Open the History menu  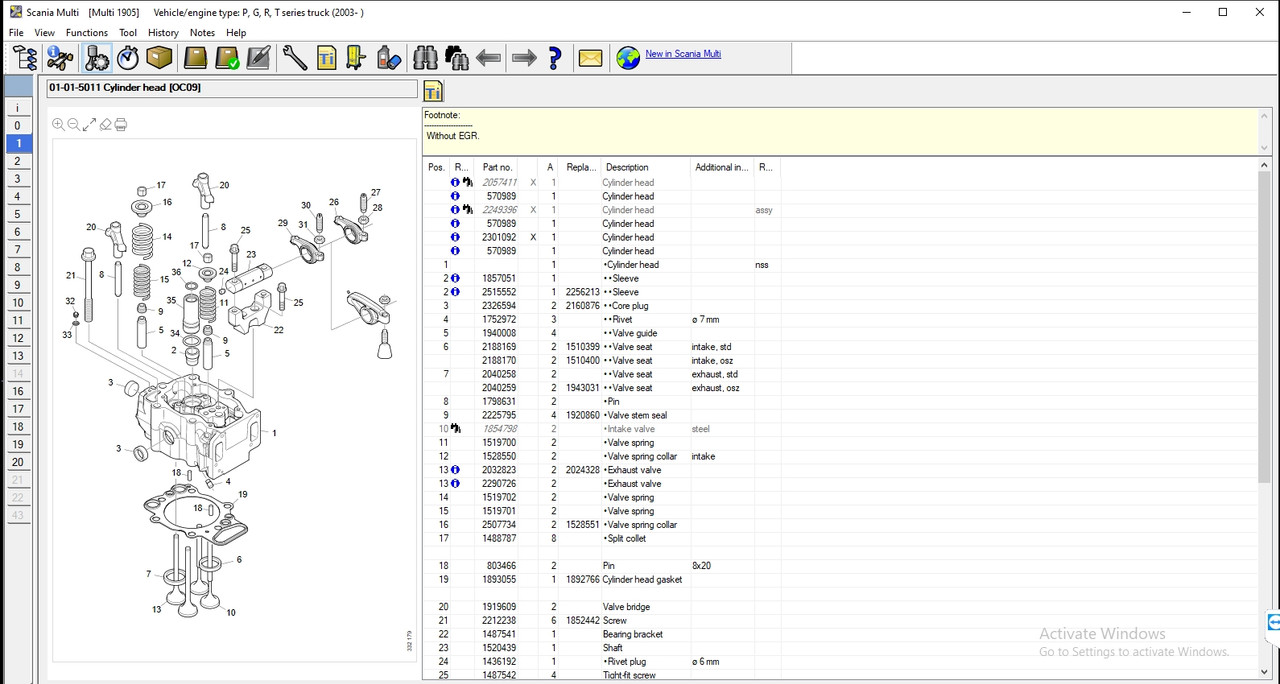[x=163, y=32]
